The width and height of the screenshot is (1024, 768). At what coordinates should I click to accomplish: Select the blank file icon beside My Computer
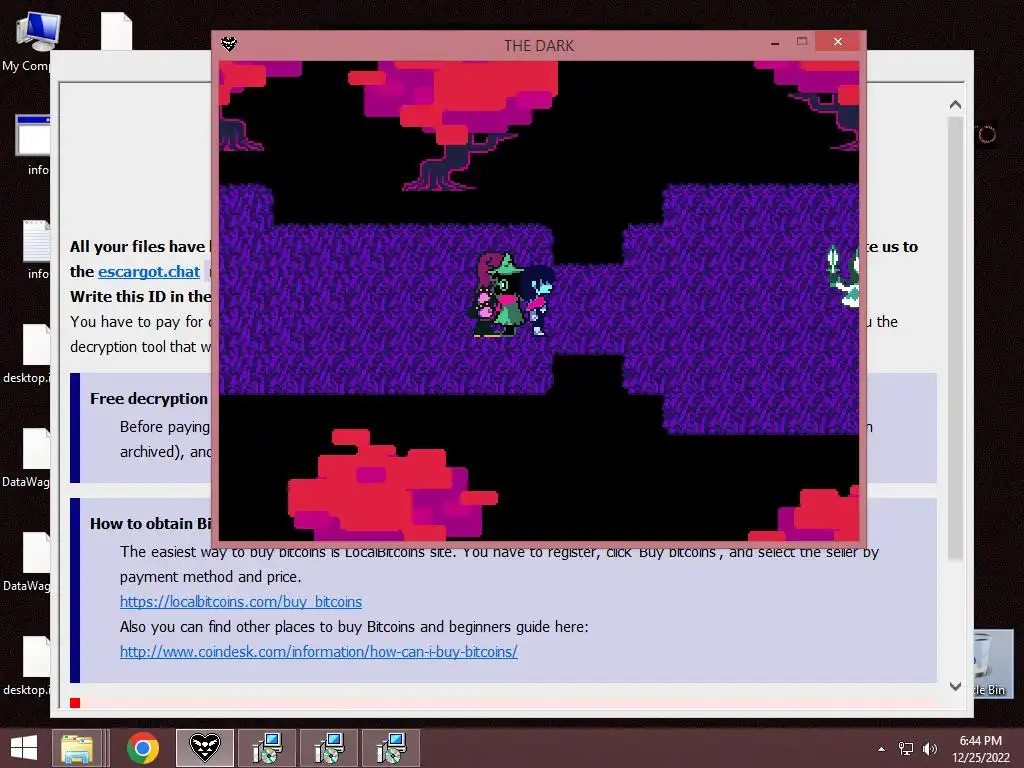(x=117, y=31)
